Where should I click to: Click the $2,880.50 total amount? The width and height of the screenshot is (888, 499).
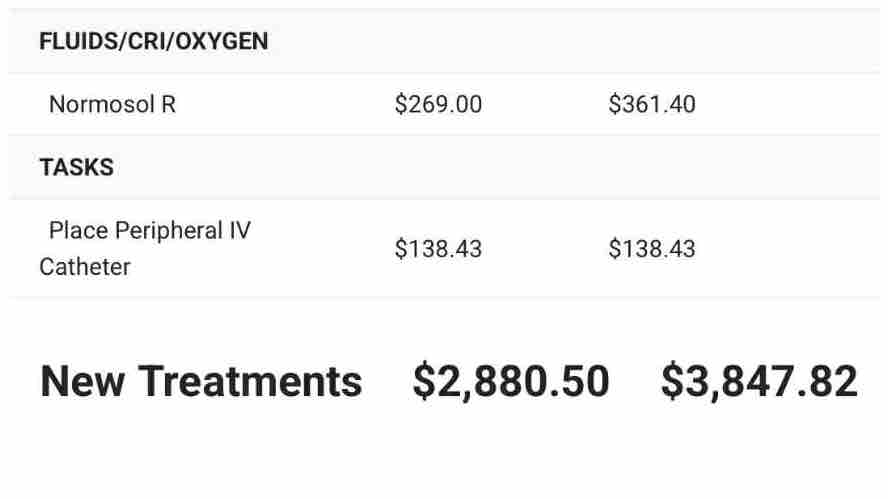(x=510, y=382)
